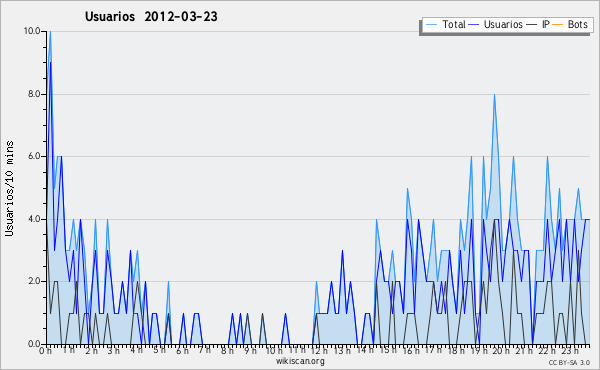Screen dimensions: 600x370
Task: Click the '16 h' x-axis label
Action: coord(410,350)
